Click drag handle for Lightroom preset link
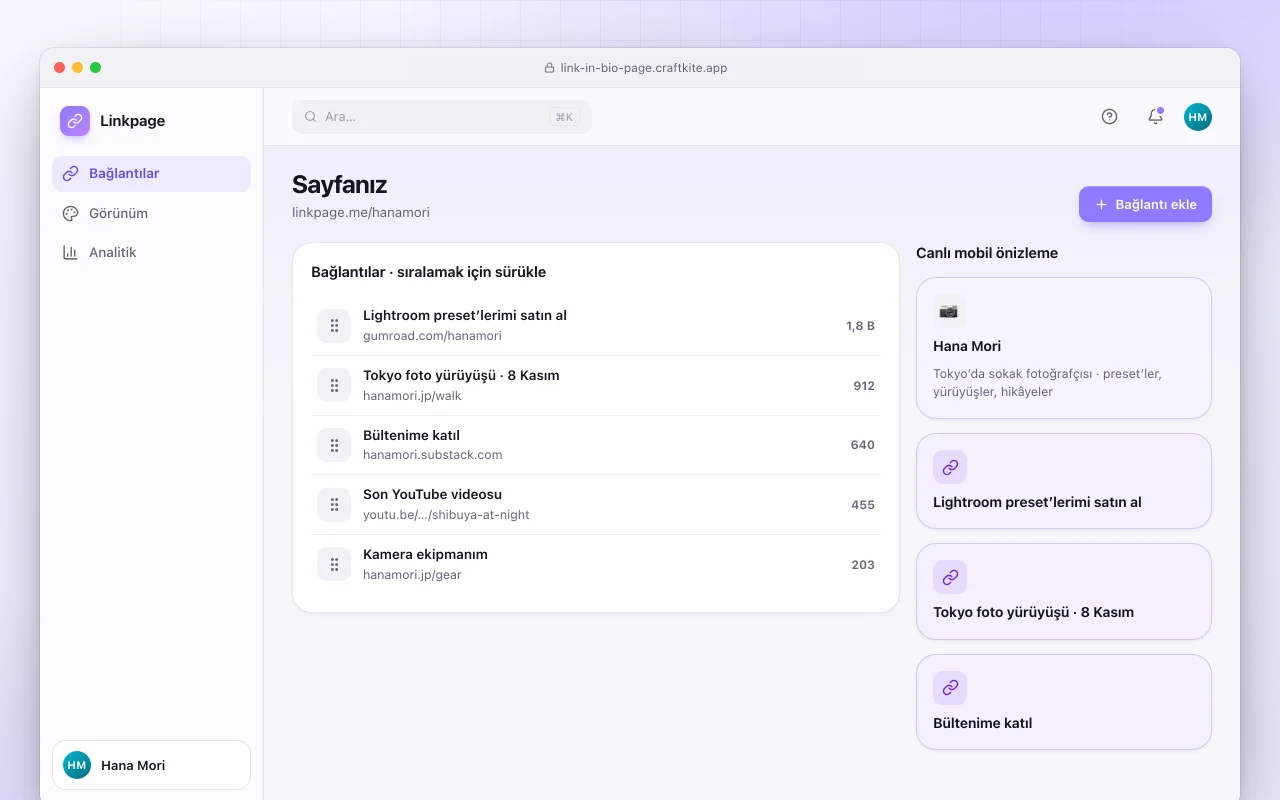Screen dimensions: 1280x800 334,325
